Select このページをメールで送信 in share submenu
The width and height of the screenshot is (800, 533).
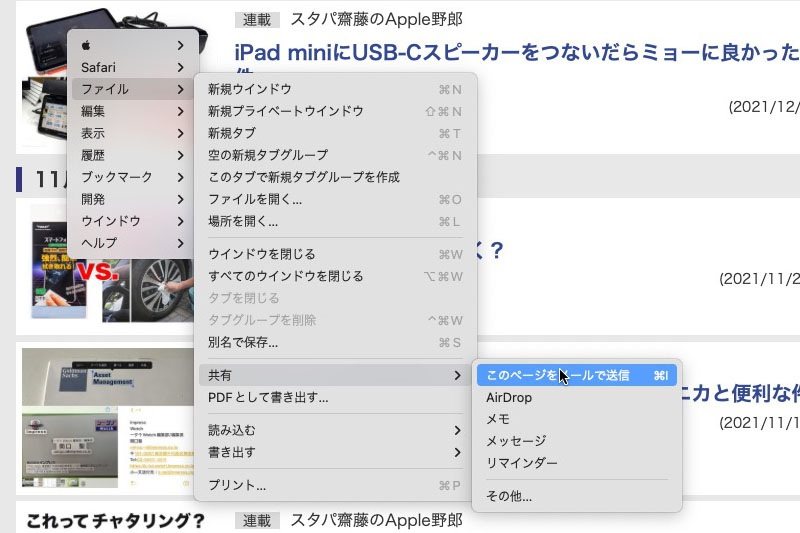click(x=577, y=375)
